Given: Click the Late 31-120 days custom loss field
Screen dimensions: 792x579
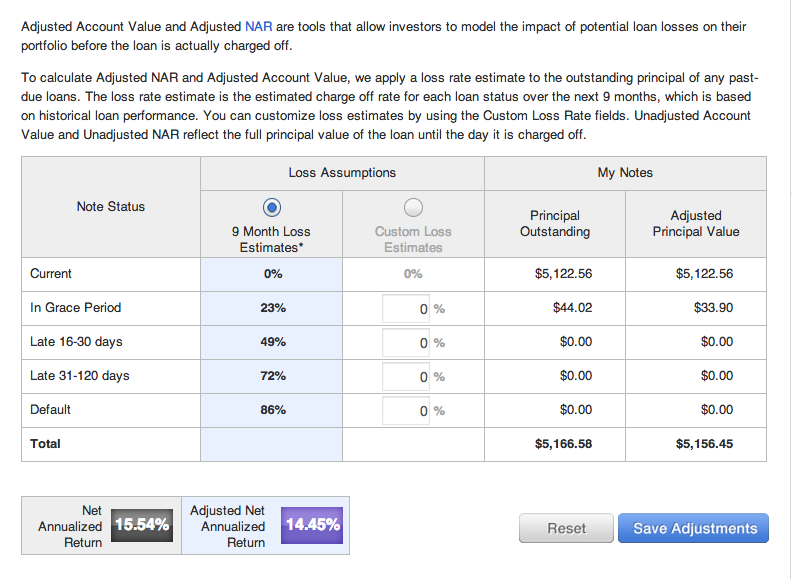Looking at the screenshot, I should (406, 376).
